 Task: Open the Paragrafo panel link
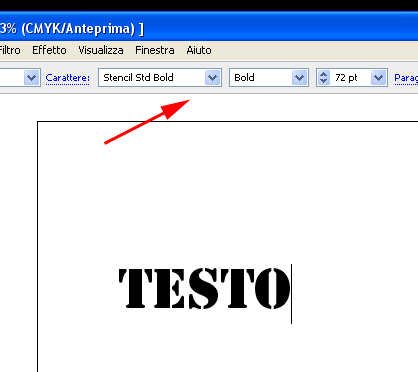406,78
